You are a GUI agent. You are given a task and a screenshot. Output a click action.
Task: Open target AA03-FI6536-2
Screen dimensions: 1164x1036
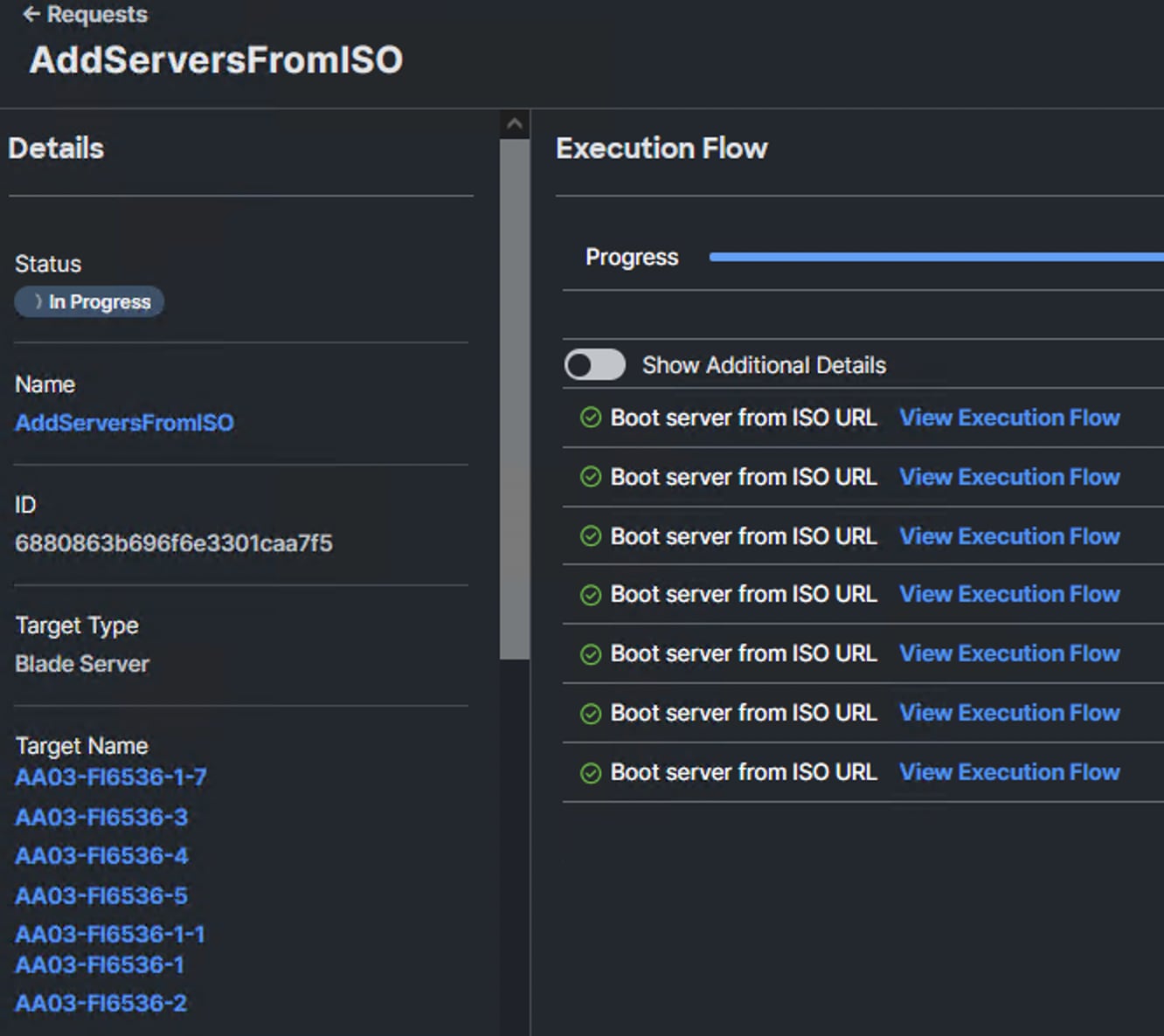pyautogui.click(x=101, y=1003)
